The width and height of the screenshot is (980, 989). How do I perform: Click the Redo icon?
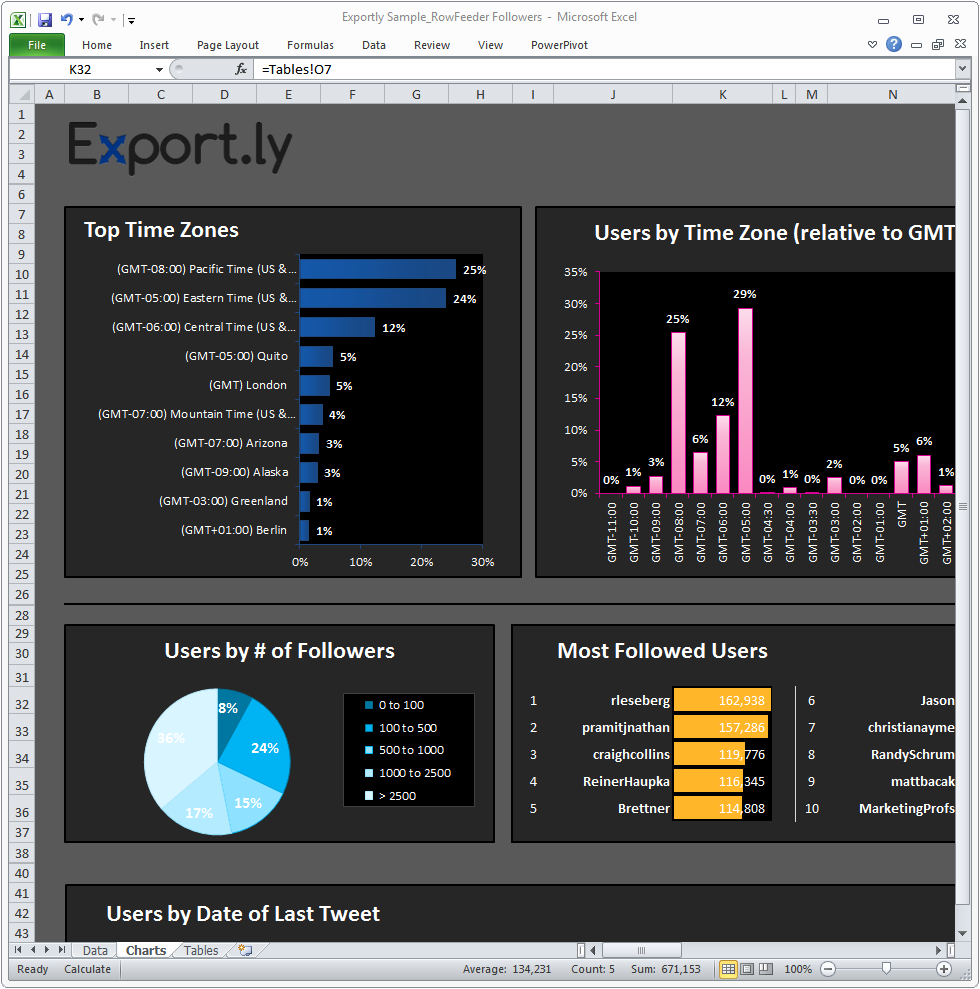point(98,20)
